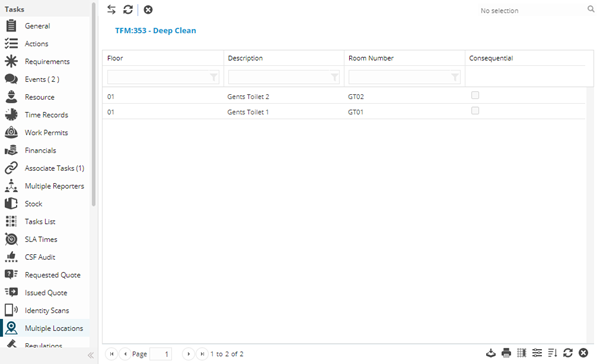Click the Associate Tasks link icon
The width and height of the screenshot is (600, 364).
[x=11, y=168]
